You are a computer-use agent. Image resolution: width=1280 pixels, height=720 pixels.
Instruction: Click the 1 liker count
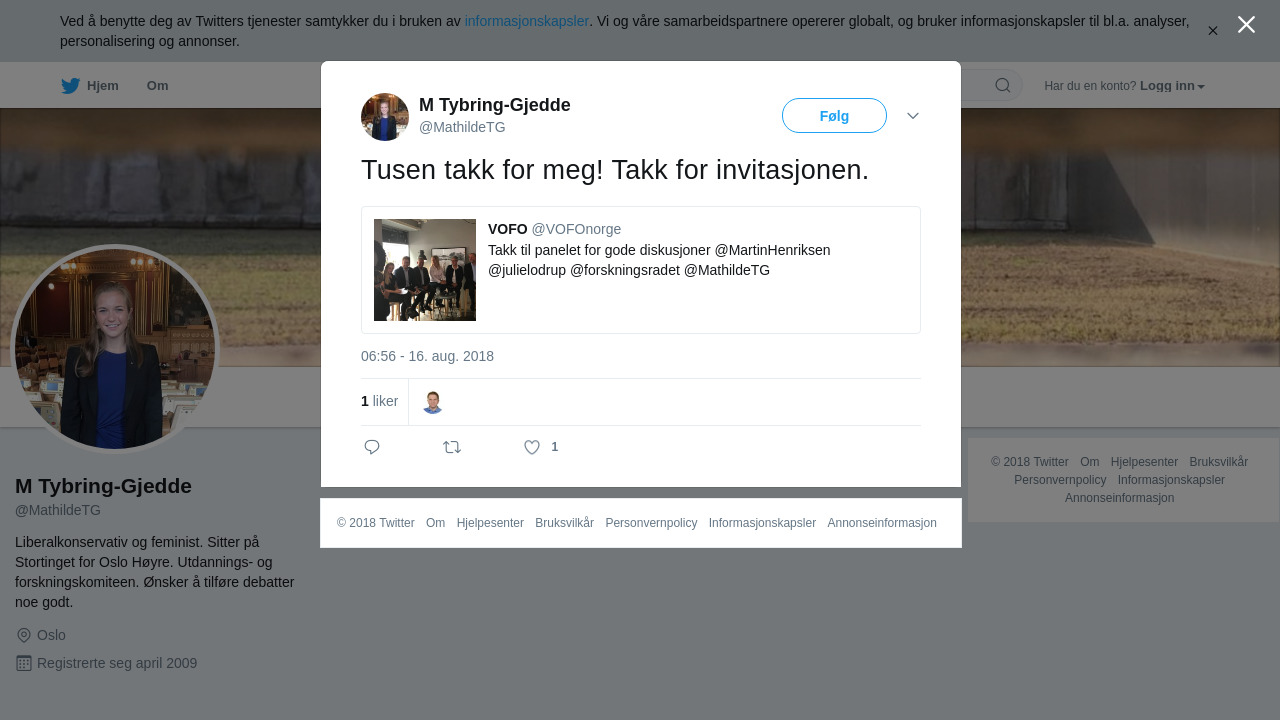(379, 401)
